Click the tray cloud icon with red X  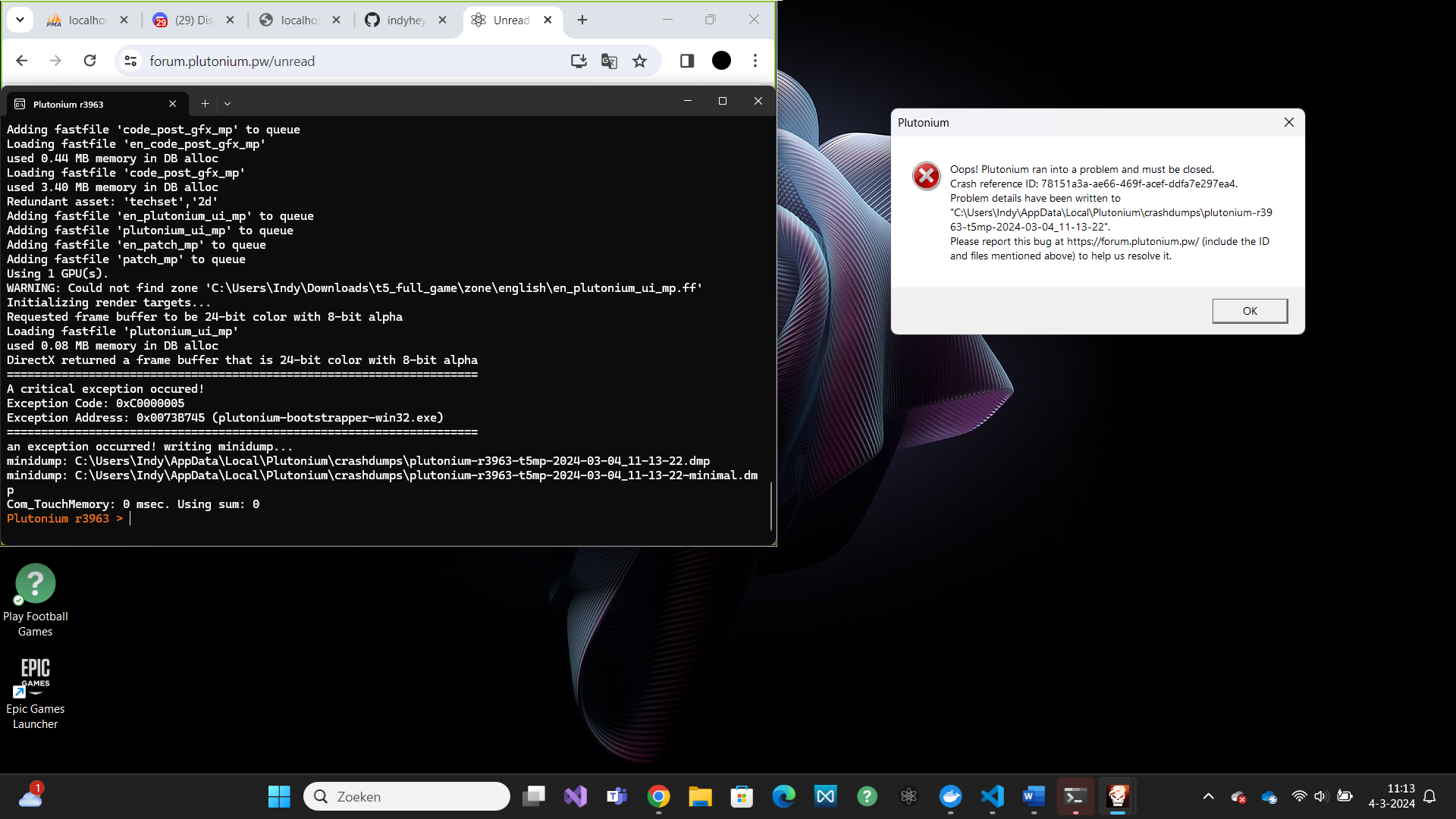pyautogui.click(x=1239, y=797)
